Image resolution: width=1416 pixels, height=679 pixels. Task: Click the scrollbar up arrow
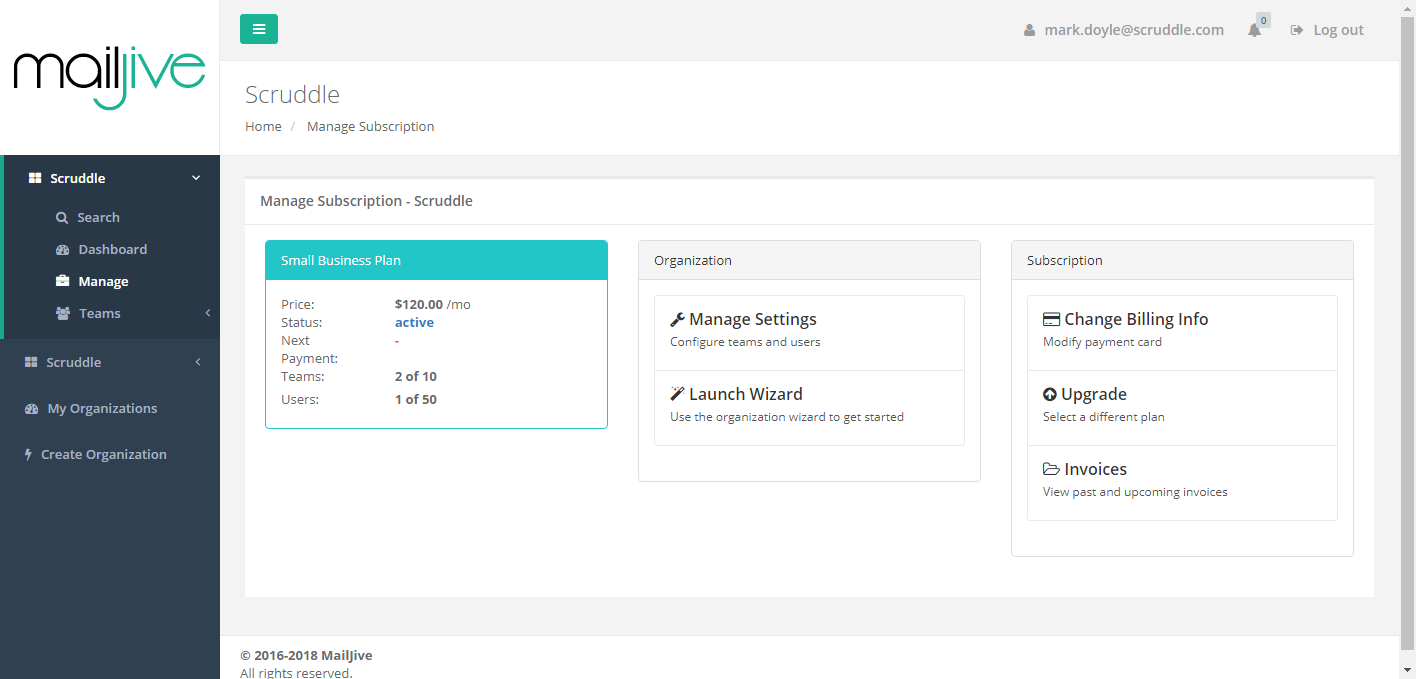(1407, 8)
